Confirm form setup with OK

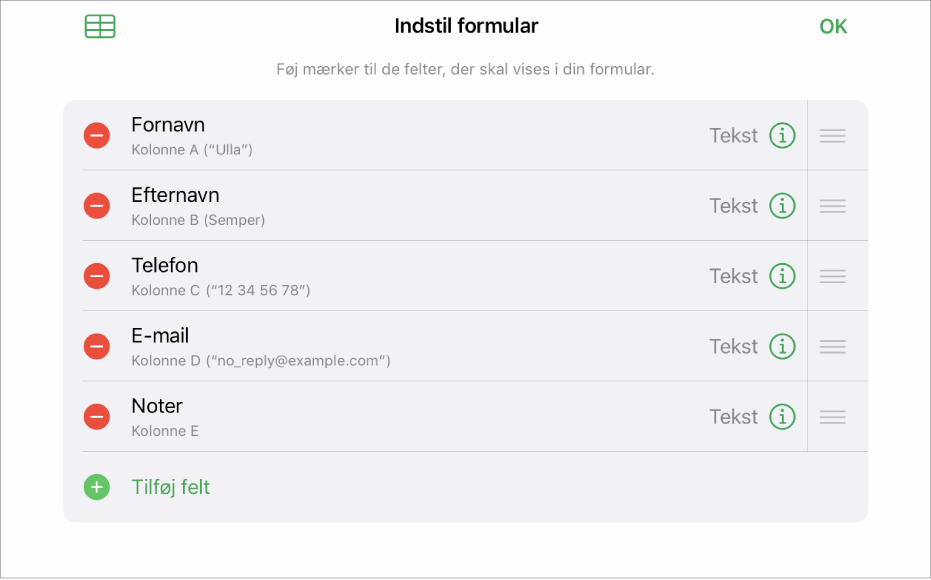click(833, 26)
